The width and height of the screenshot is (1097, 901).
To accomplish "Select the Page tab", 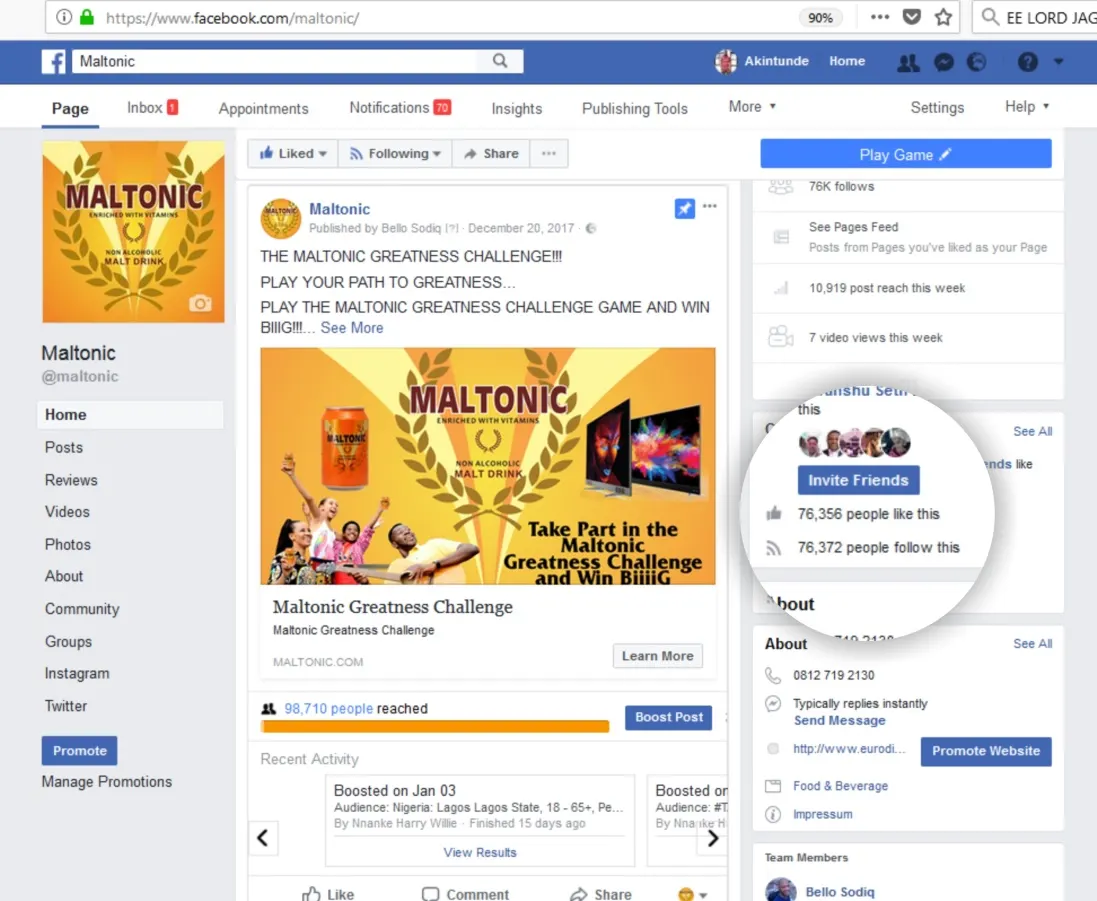I will (x=70, y=108).
